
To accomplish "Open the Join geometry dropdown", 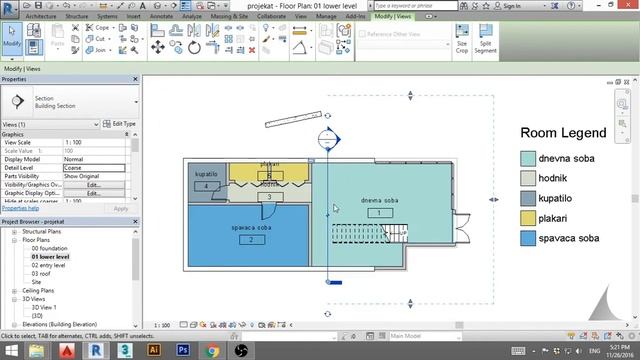I will tap(111, 50).
